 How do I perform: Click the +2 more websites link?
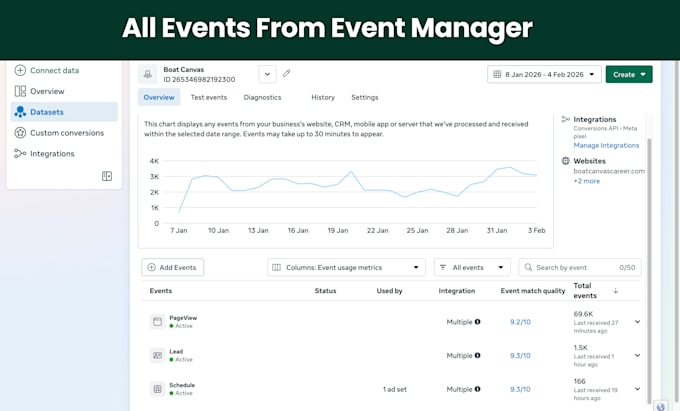click(587, 181)
